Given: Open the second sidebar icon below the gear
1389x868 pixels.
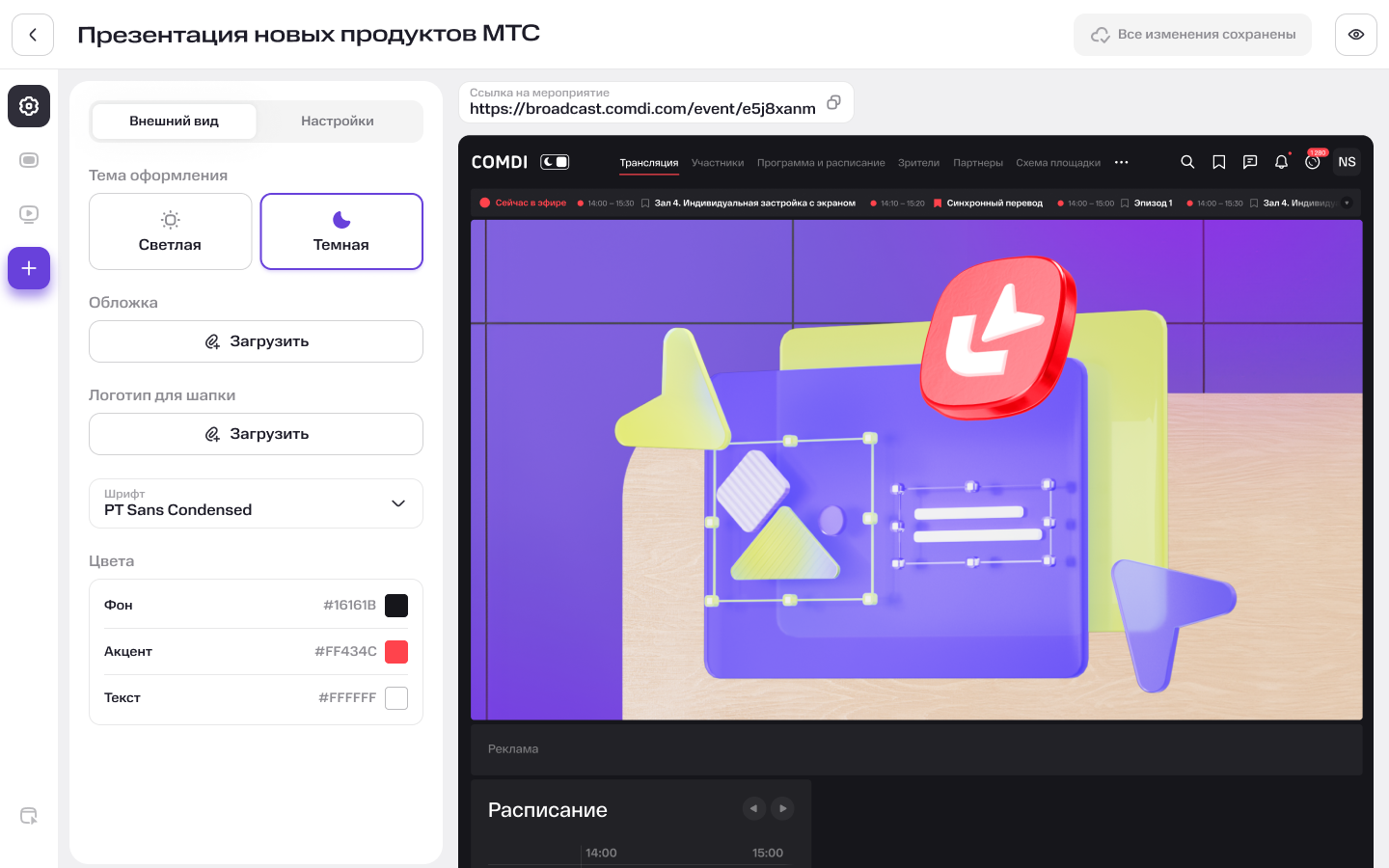Looking at the screenshot, I should (x=29, y=160).
